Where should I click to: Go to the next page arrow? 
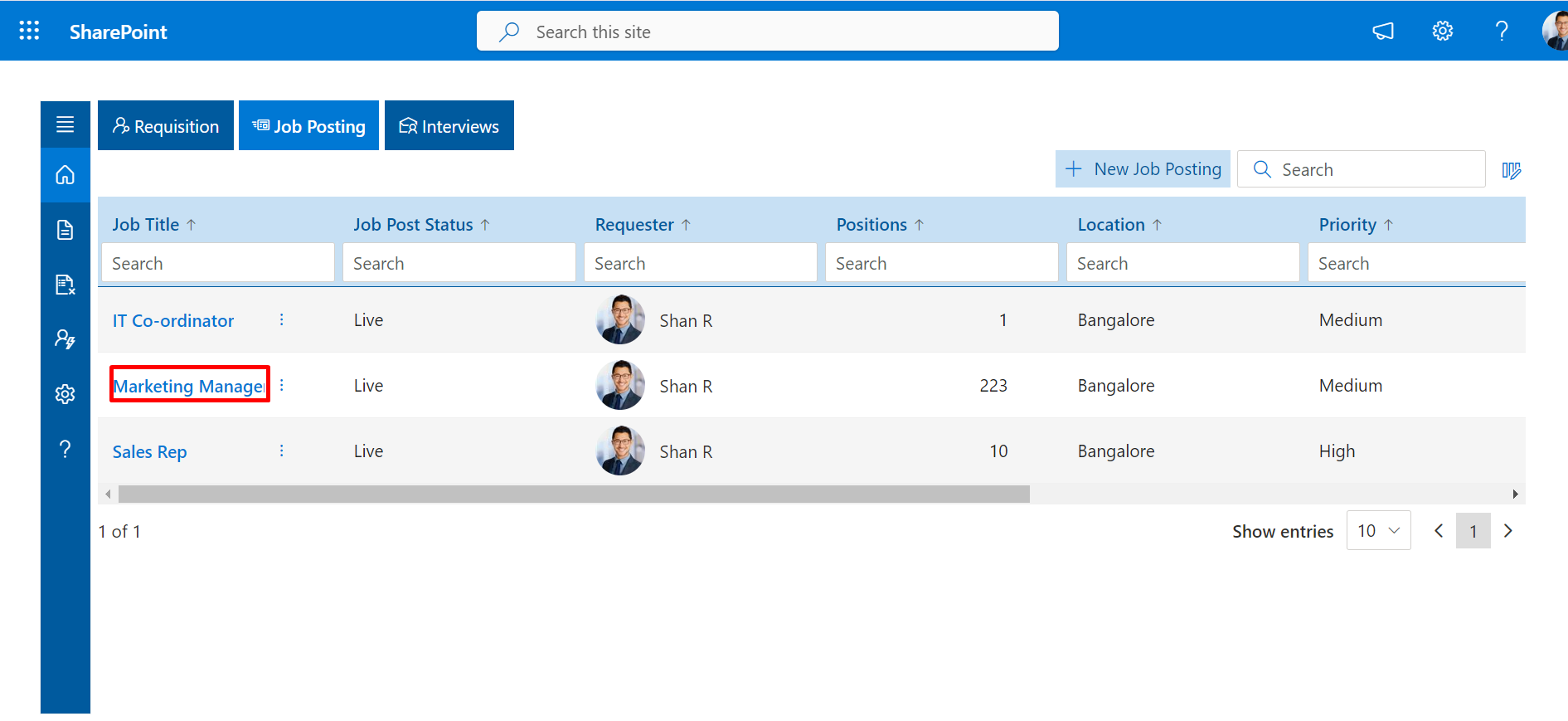(x=1508, y=531)
